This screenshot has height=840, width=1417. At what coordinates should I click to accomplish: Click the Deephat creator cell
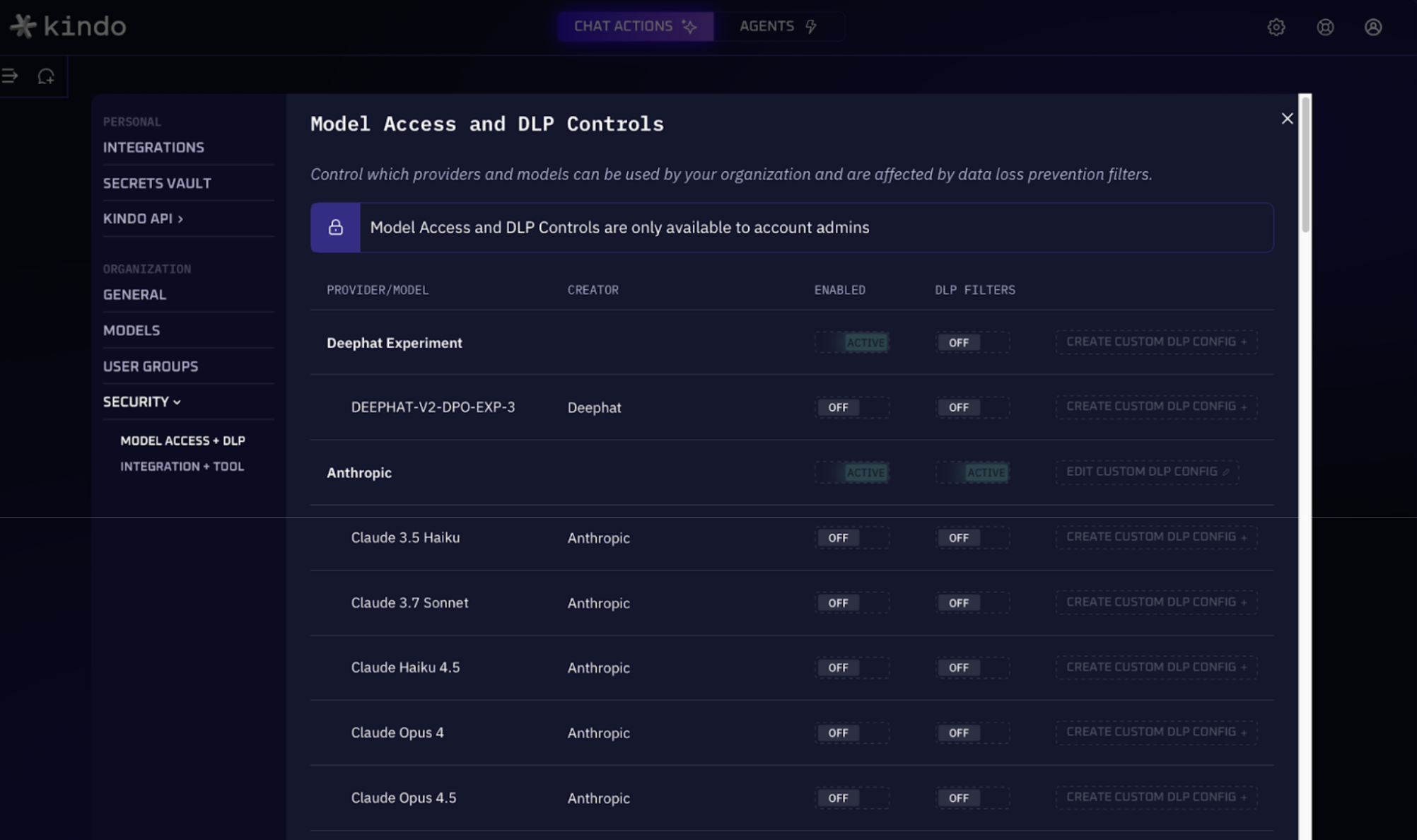(x=594, y=408)
